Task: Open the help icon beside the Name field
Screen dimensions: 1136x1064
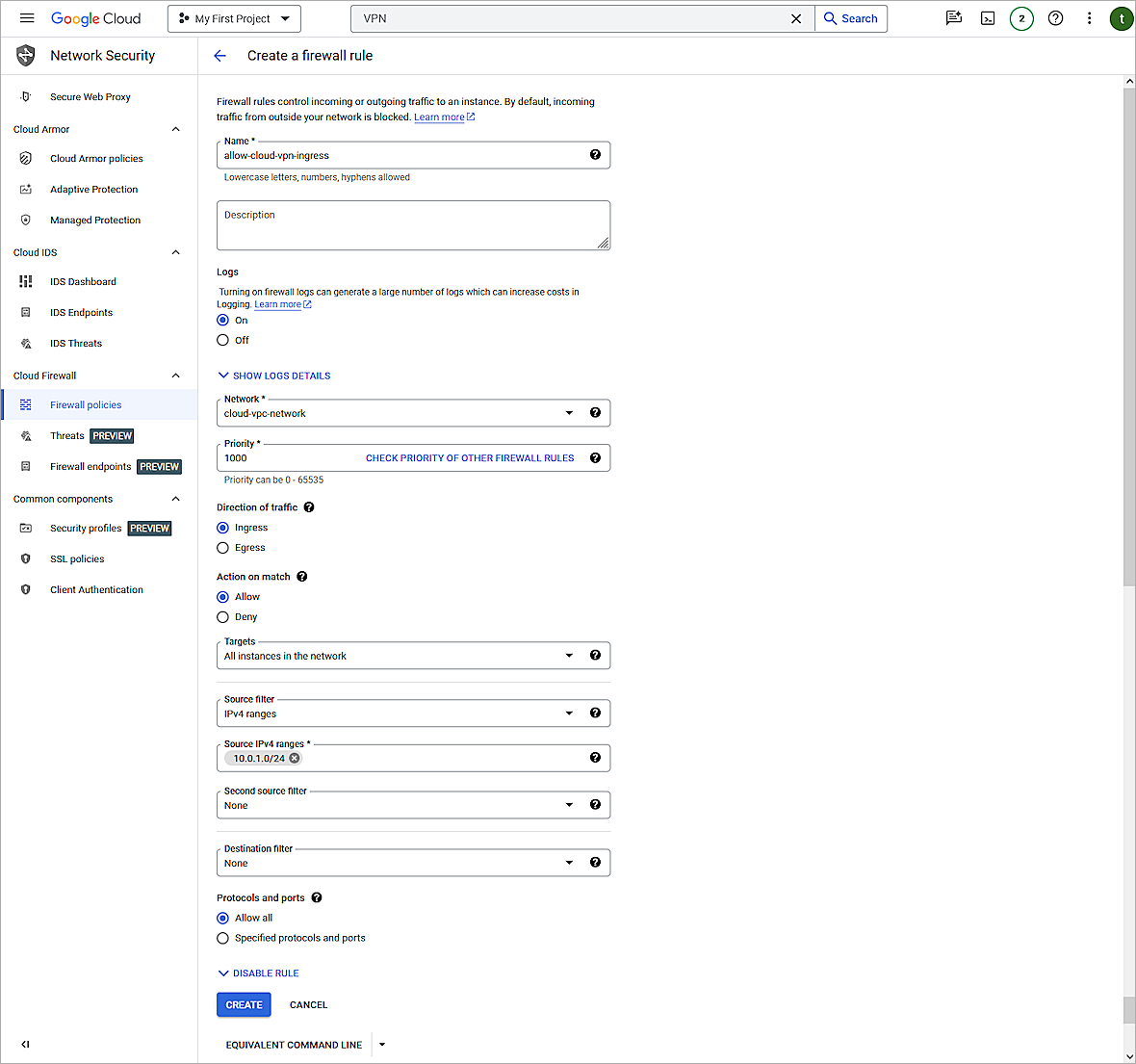Action: (595, 154)
